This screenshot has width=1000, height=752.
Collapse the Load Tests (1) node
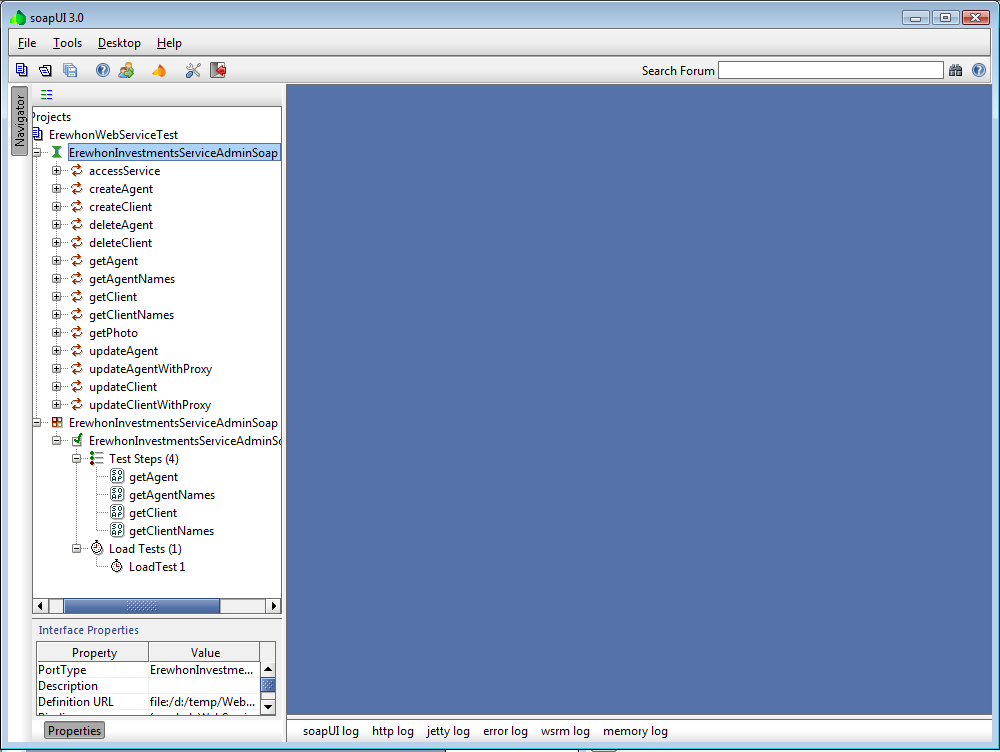click(77, 549)
